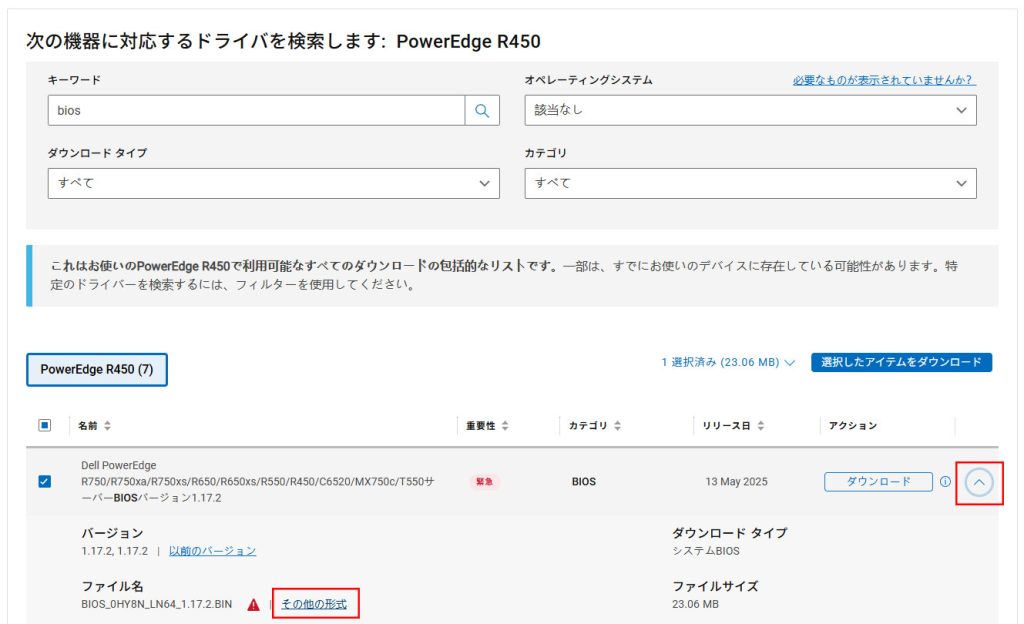Open 必要なものが表示されていませんか? link

click(x=884, y=80)
